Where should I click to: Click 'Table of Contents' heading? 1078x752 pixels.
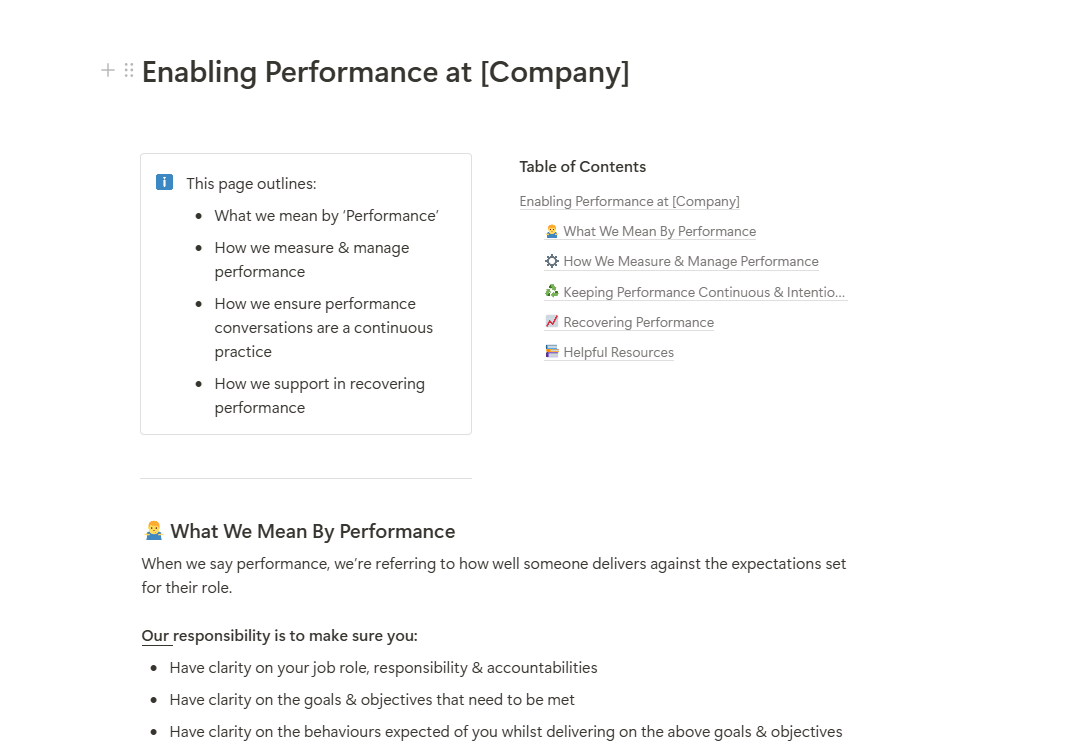(582, 167)
